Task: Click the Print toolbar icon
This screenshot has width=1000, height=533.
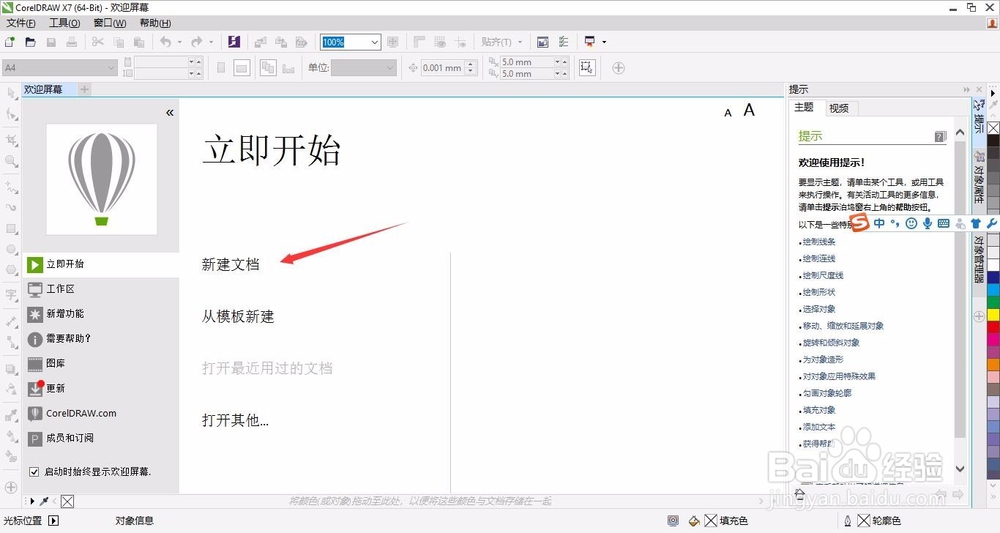Action: [71, 42]
